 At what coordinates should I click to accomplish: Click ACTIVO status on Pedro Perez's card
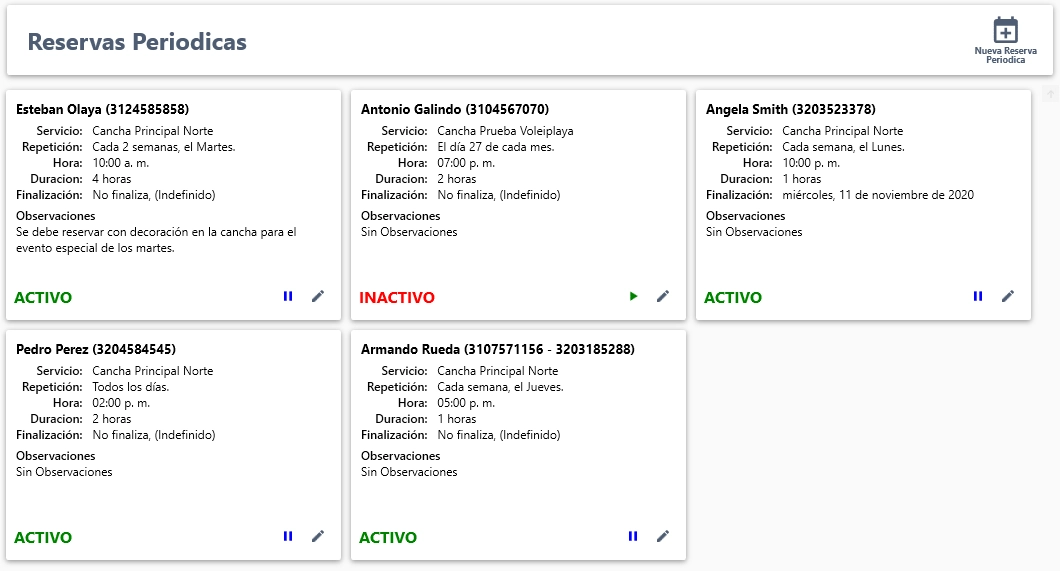43,538
